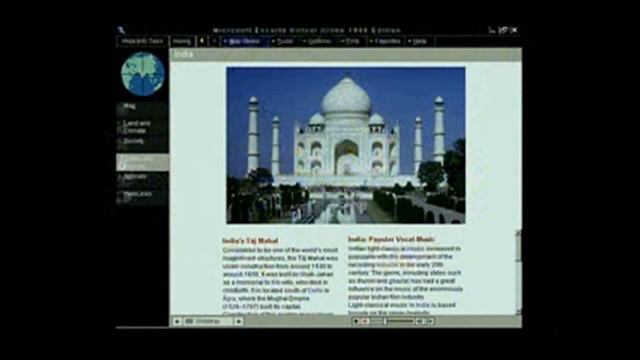Image resolution: width=640 pixels, height=360 pixels.
Task: Click the industry link in the music article
Action: coord(387,264)
